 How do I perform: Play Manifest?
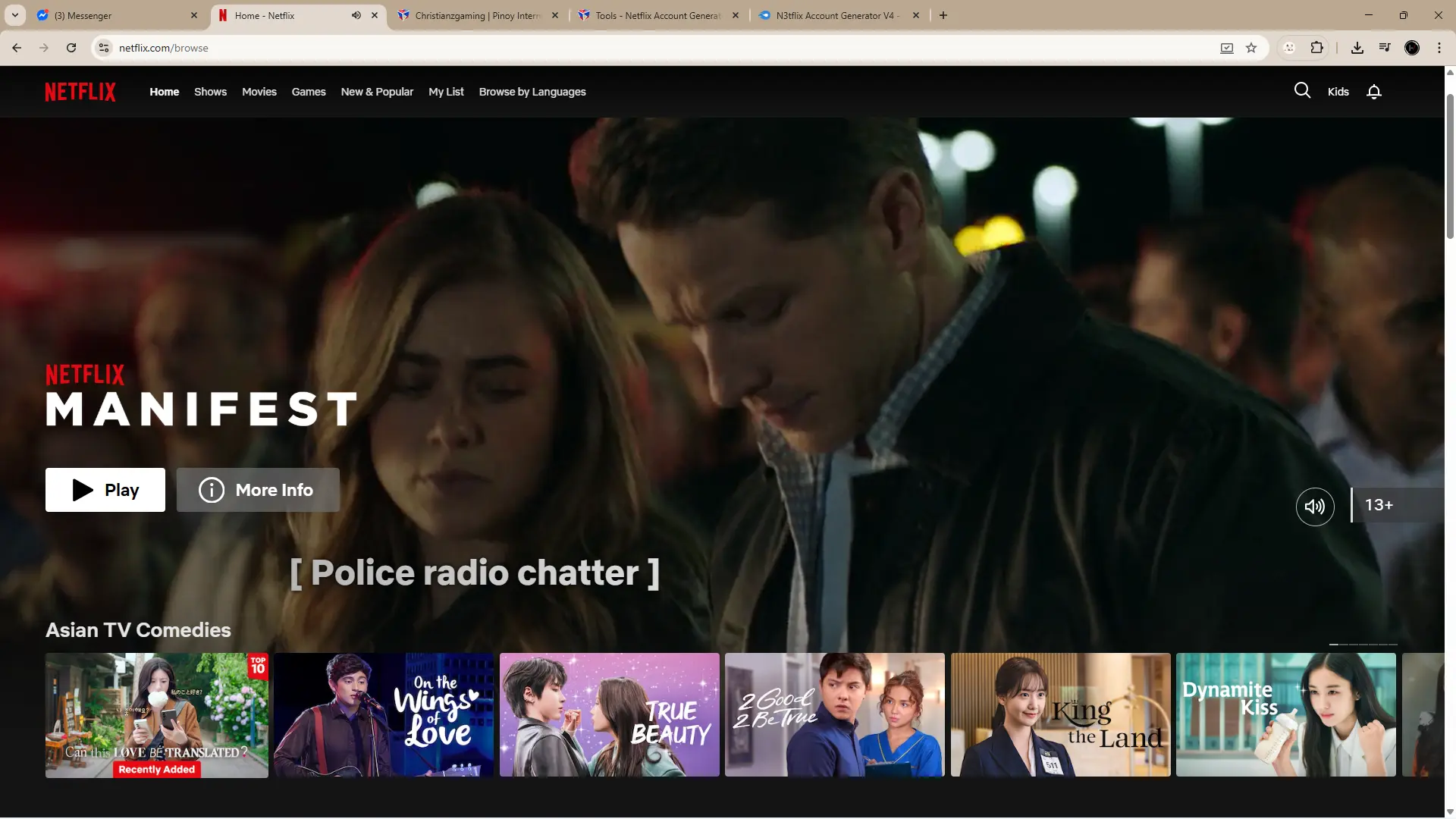click(x=105, y=490)
